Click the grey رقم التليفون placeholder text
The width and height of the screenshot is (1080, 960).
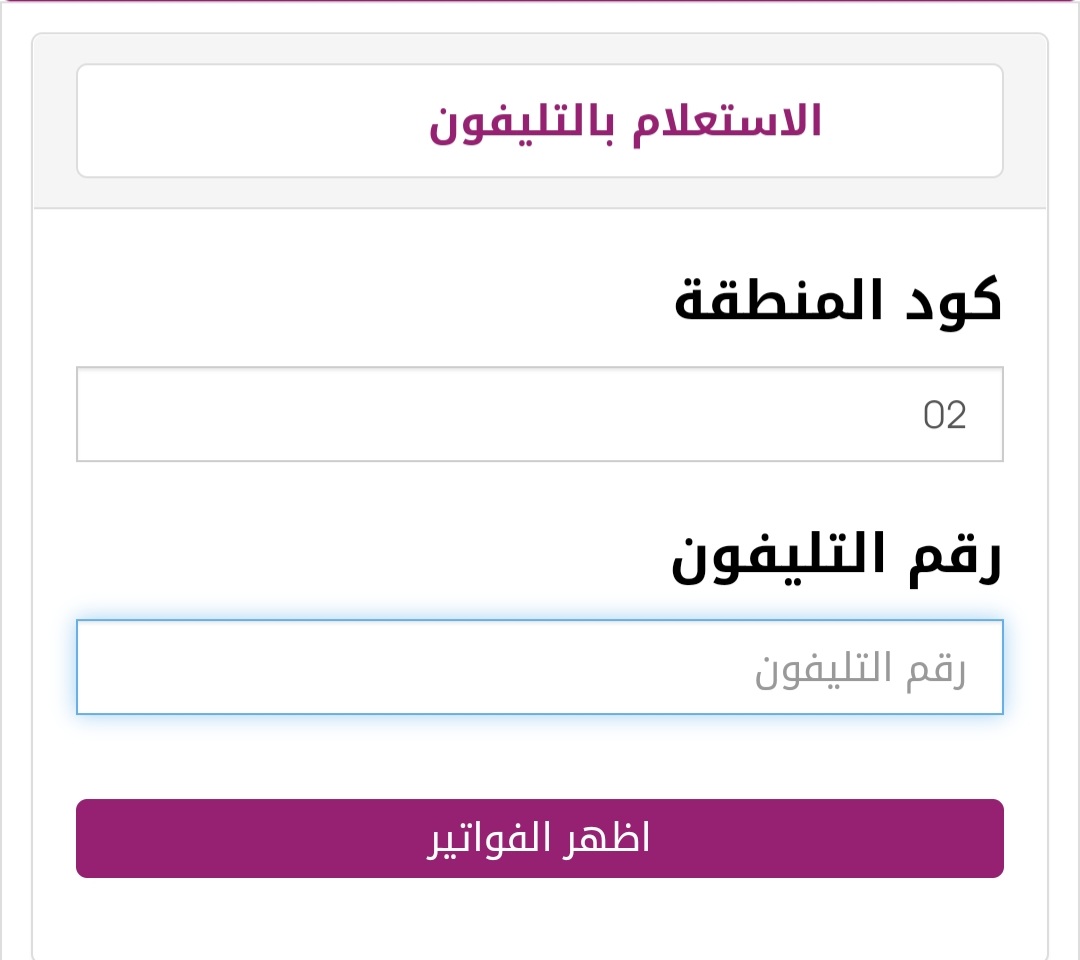(x=860, y=669)
